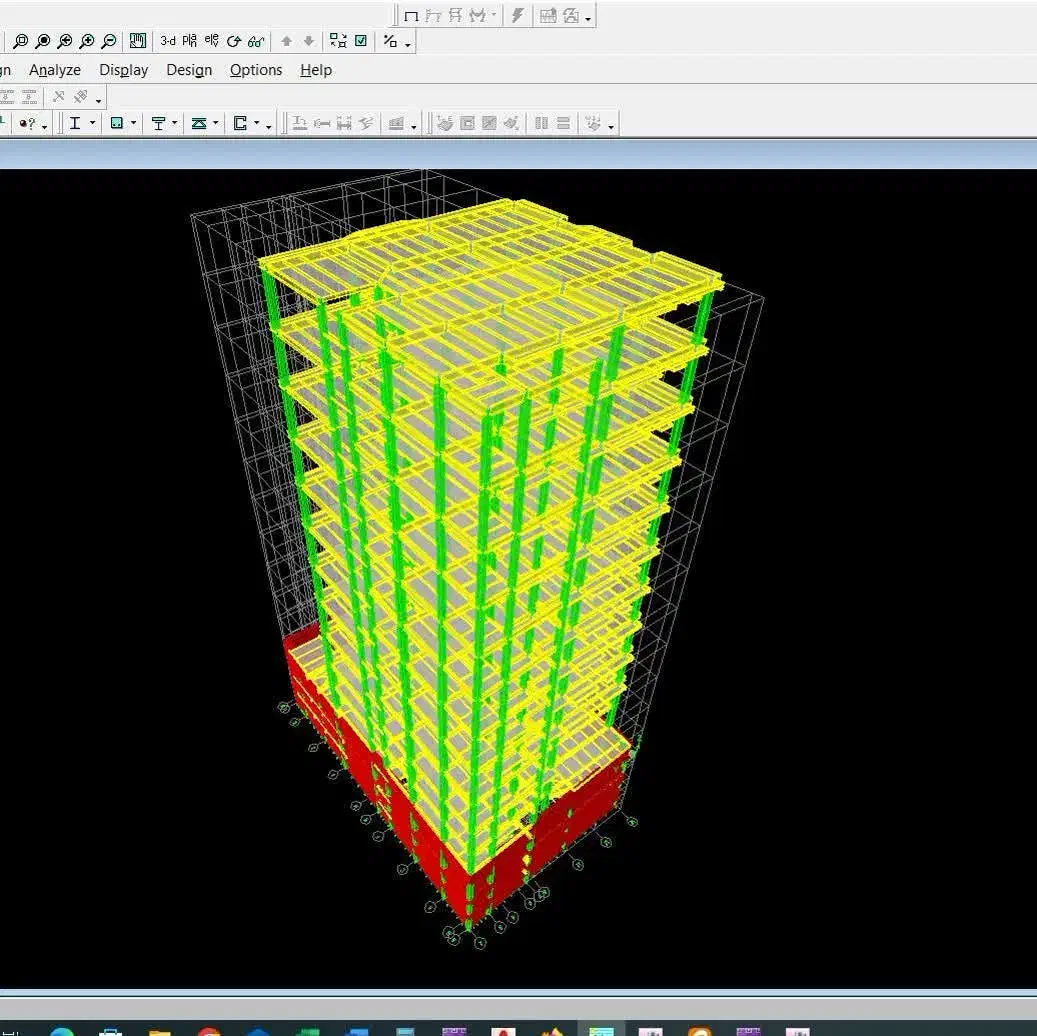Screen dimensions: 1037x1036
Task: Toggle perspective view with glasses icon
Action: pos(256,41)
